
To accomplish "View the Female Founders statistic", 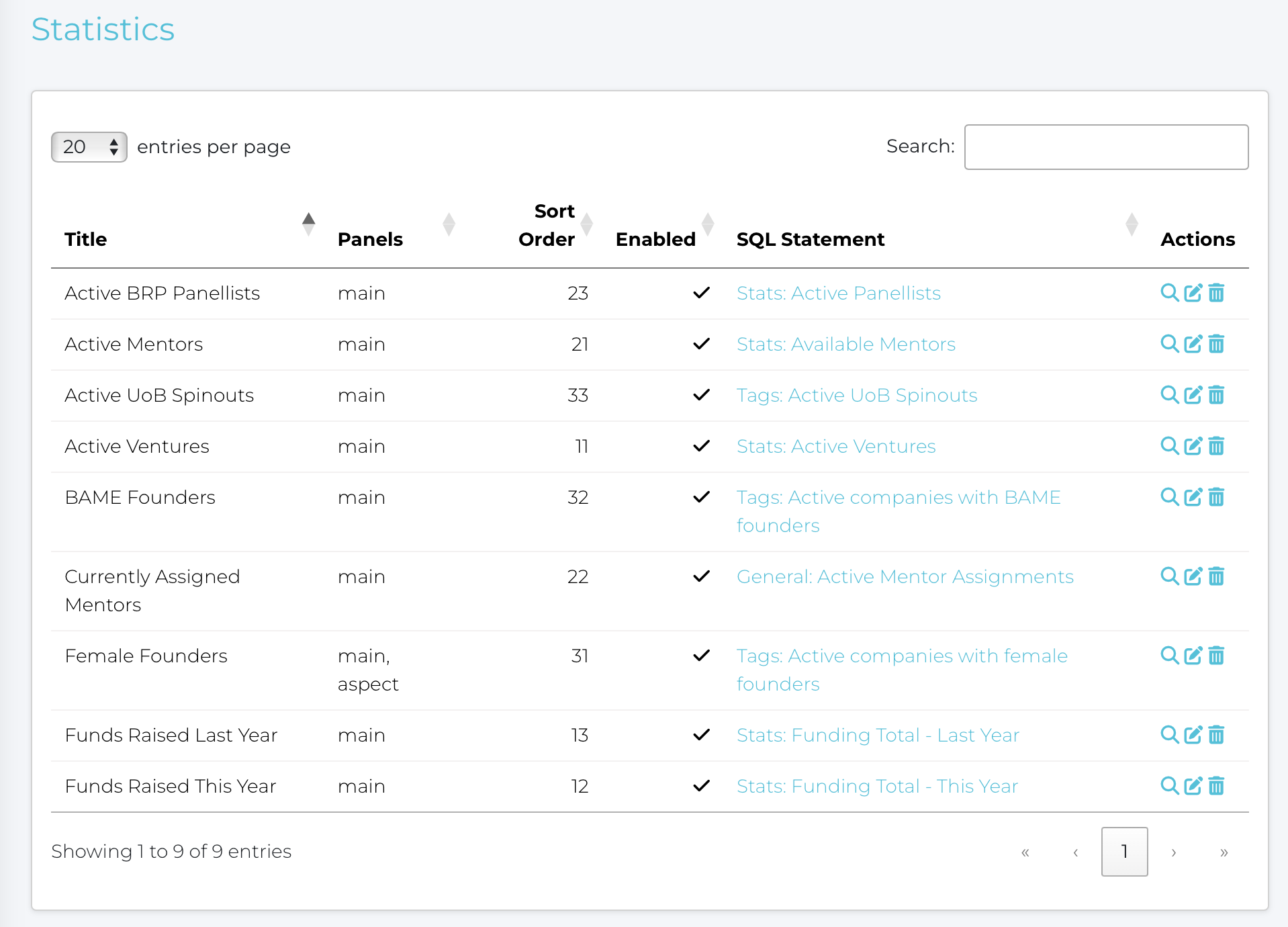I will (x=1169, y=656).
